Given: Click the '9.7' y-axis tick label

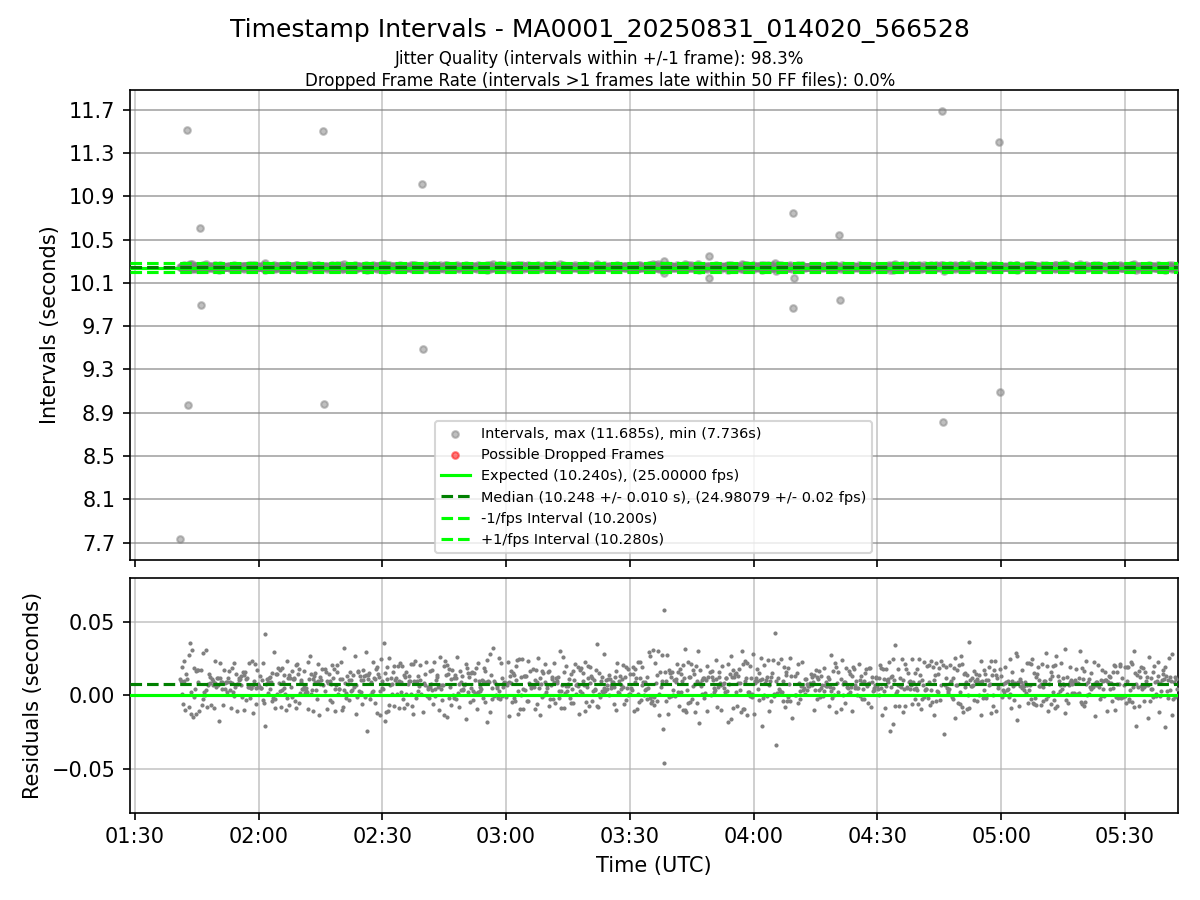Looking at the screenshot, I should point(97,326).
